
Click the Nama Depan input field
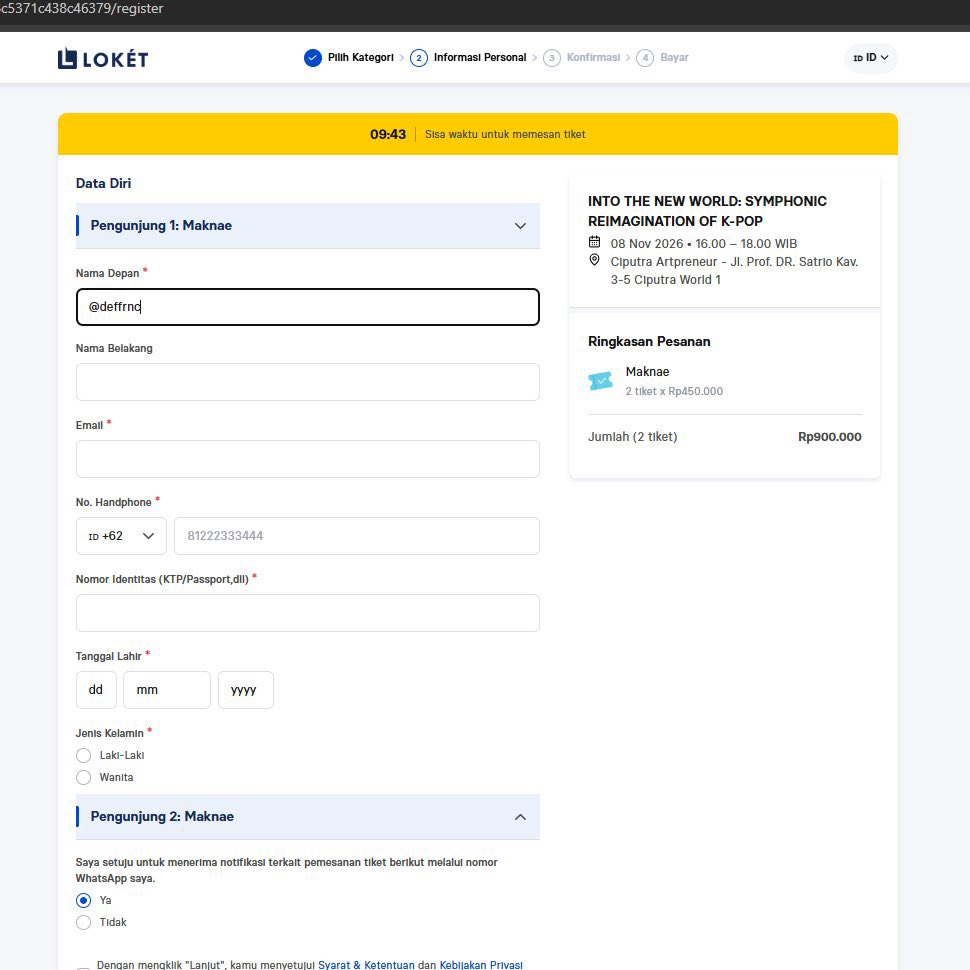(307, 307)
